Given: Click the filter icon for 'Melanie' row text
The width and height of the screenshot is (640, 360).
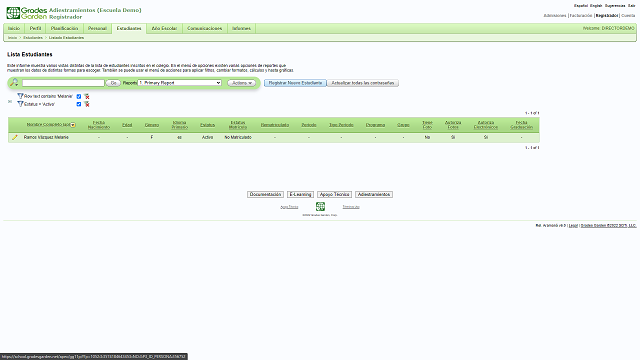Looking at the screenshot, I should pyautogui.click(x=20, y=96).
